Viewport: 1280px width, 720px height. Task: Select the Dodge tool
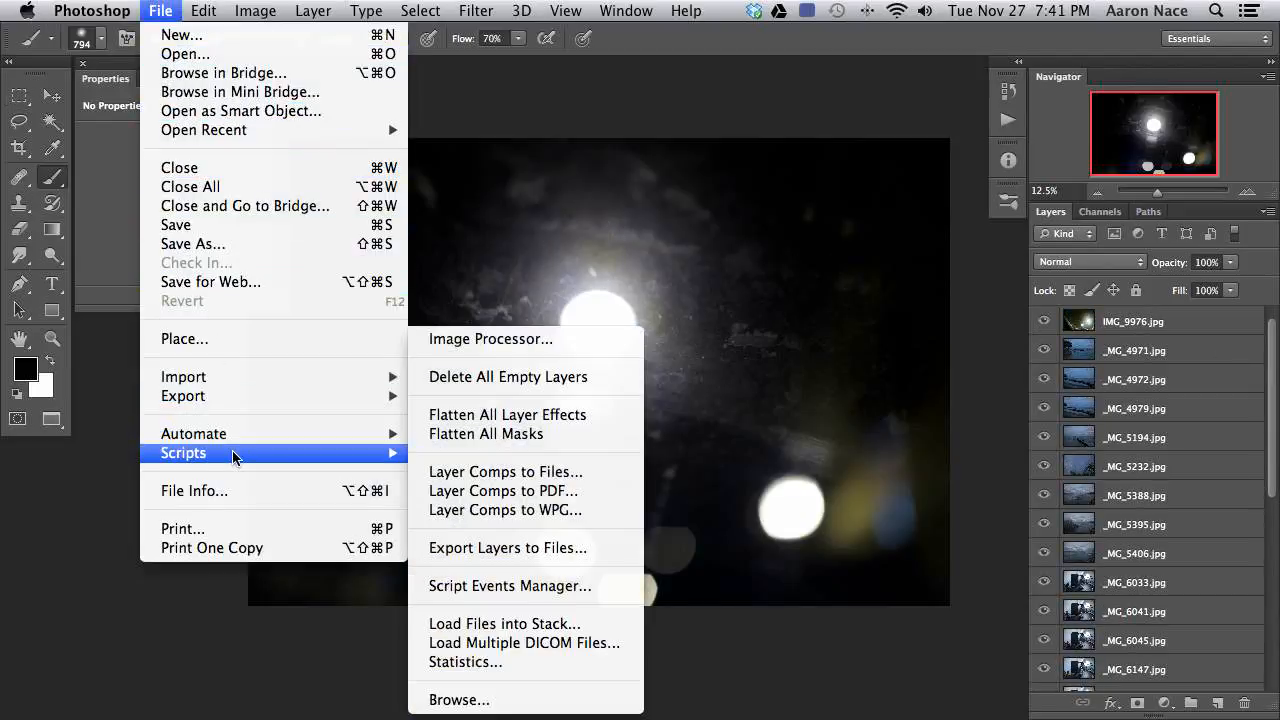[52, 257]
